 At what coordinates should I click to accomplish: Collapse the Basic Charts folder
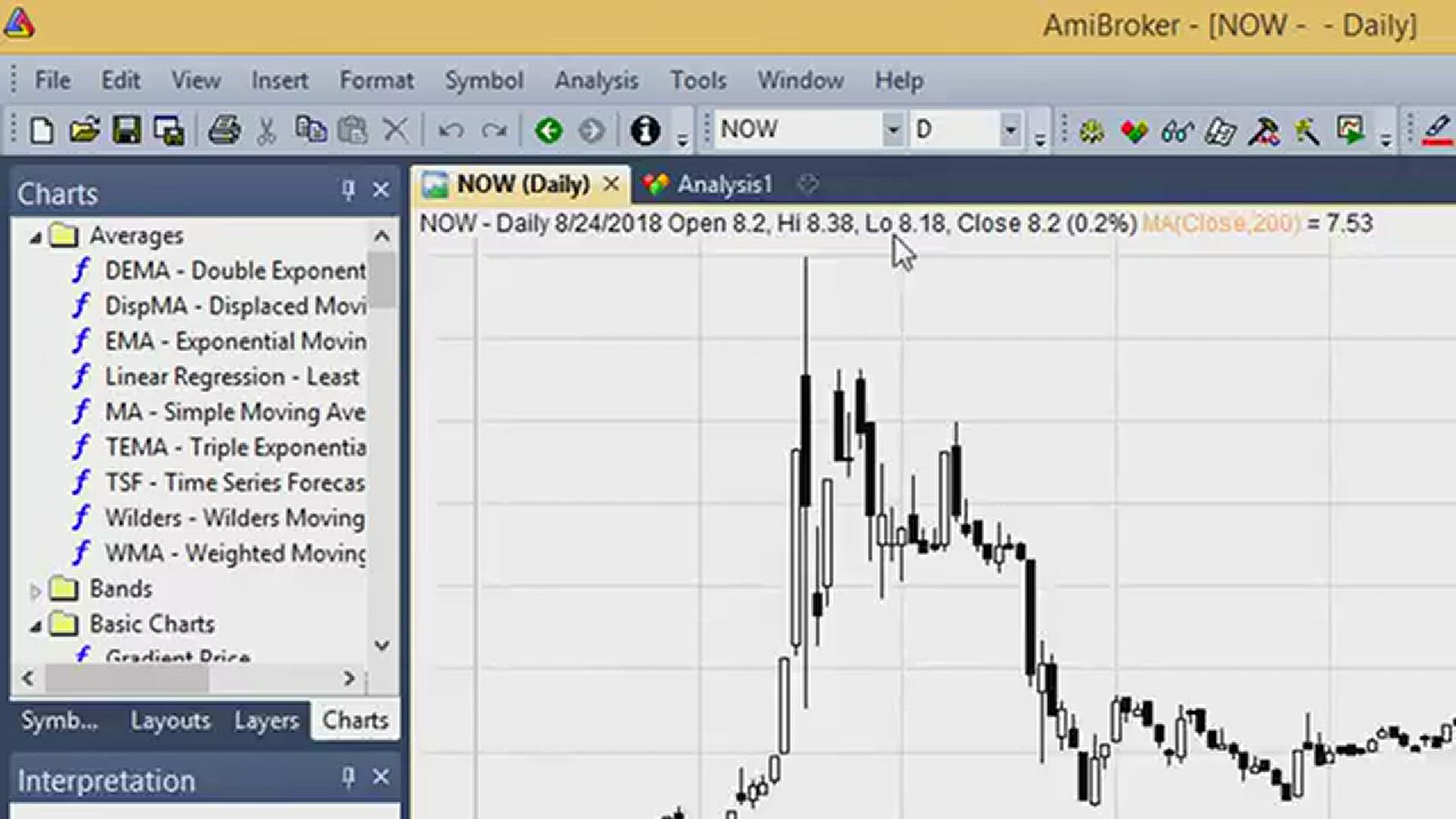[x=36, y=626]
